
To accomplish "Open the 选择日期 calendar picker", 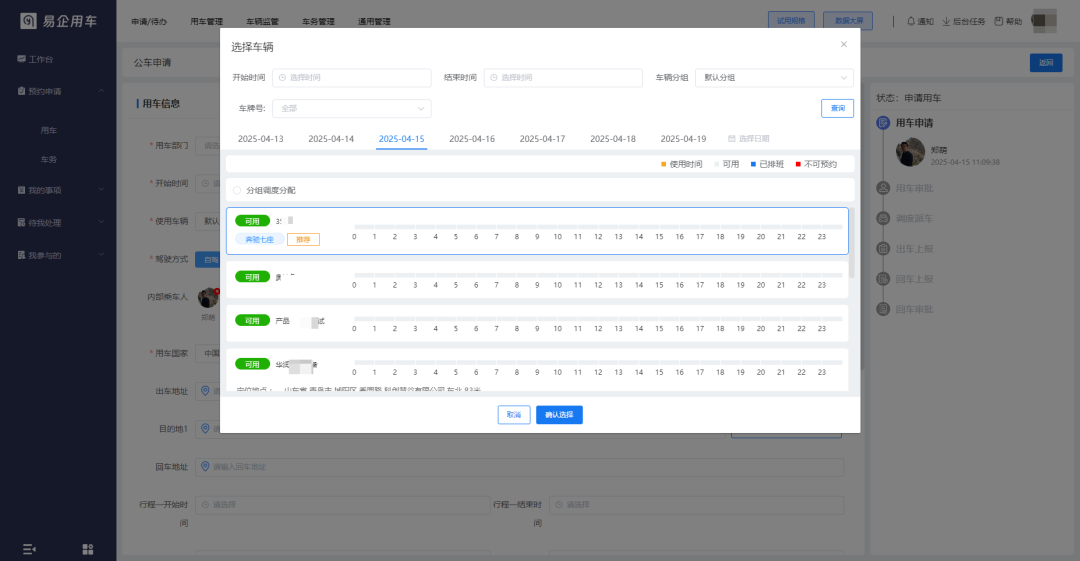I will click(x=749, y=139).
